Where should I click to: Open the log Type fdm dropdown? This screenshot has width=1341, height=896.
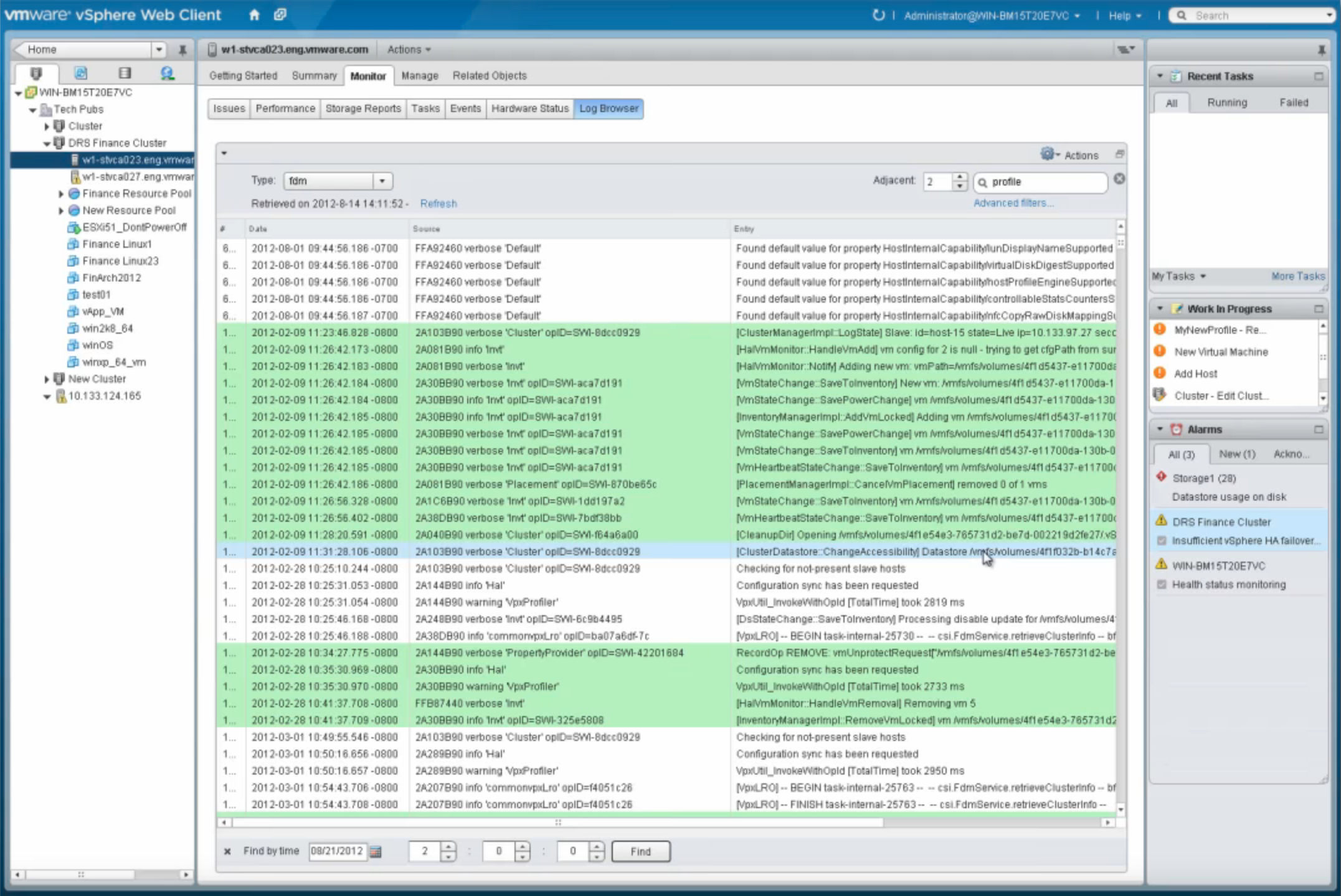click(x=382, y=181)
